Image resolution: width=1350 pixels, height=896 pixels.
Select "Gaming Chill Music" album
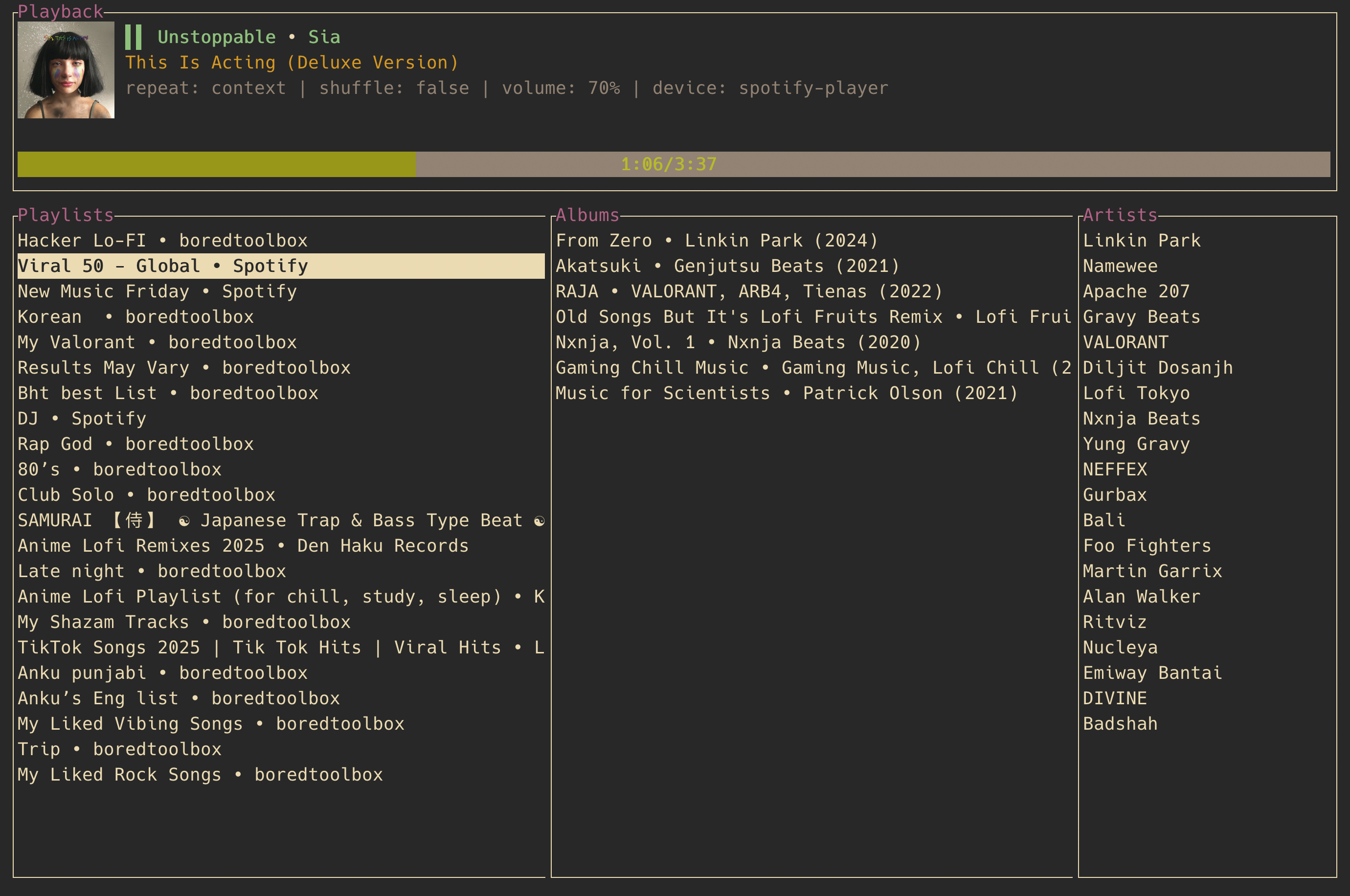coord(813,367)
